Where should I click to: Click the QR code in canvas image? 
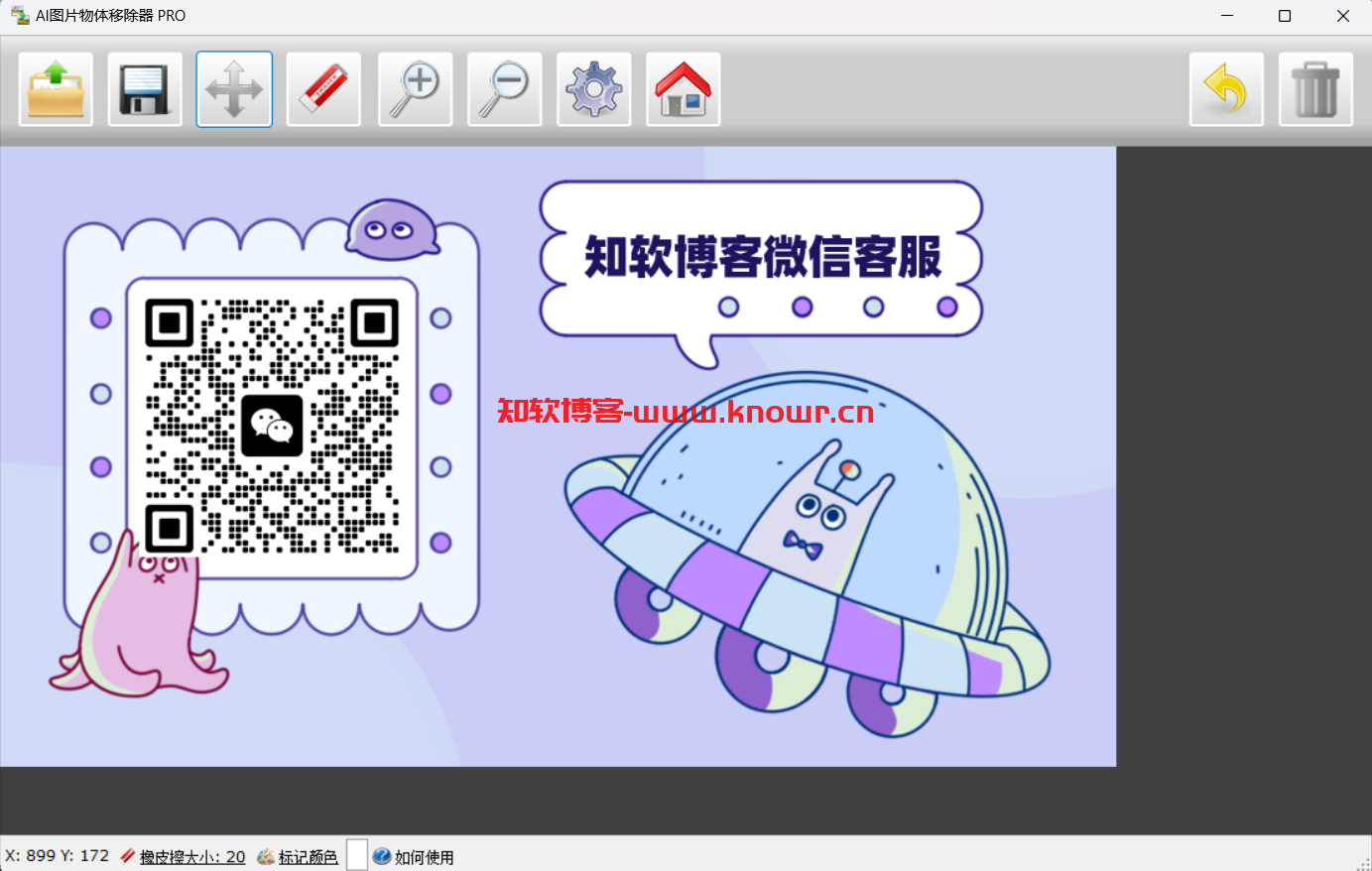(272, 426)
